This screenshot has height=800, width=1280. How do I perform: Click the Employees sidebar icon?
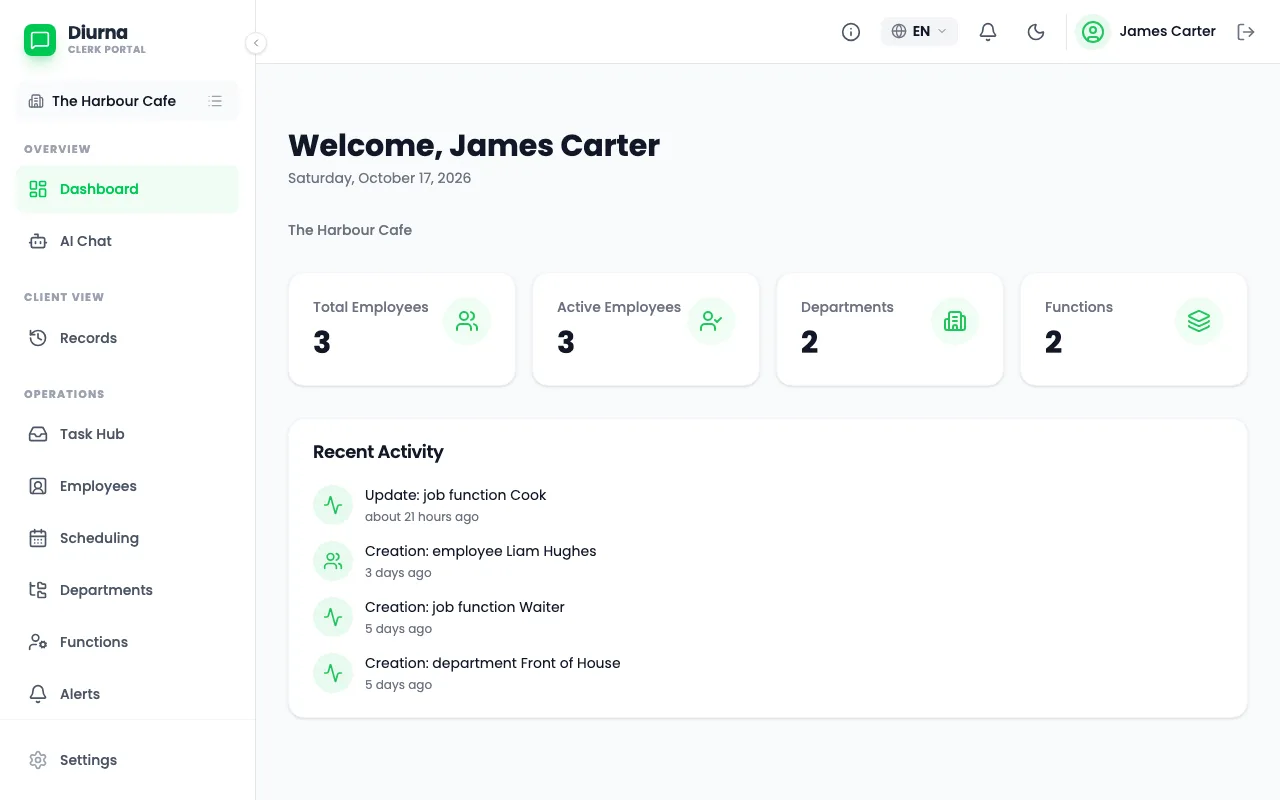click(38, 486)
